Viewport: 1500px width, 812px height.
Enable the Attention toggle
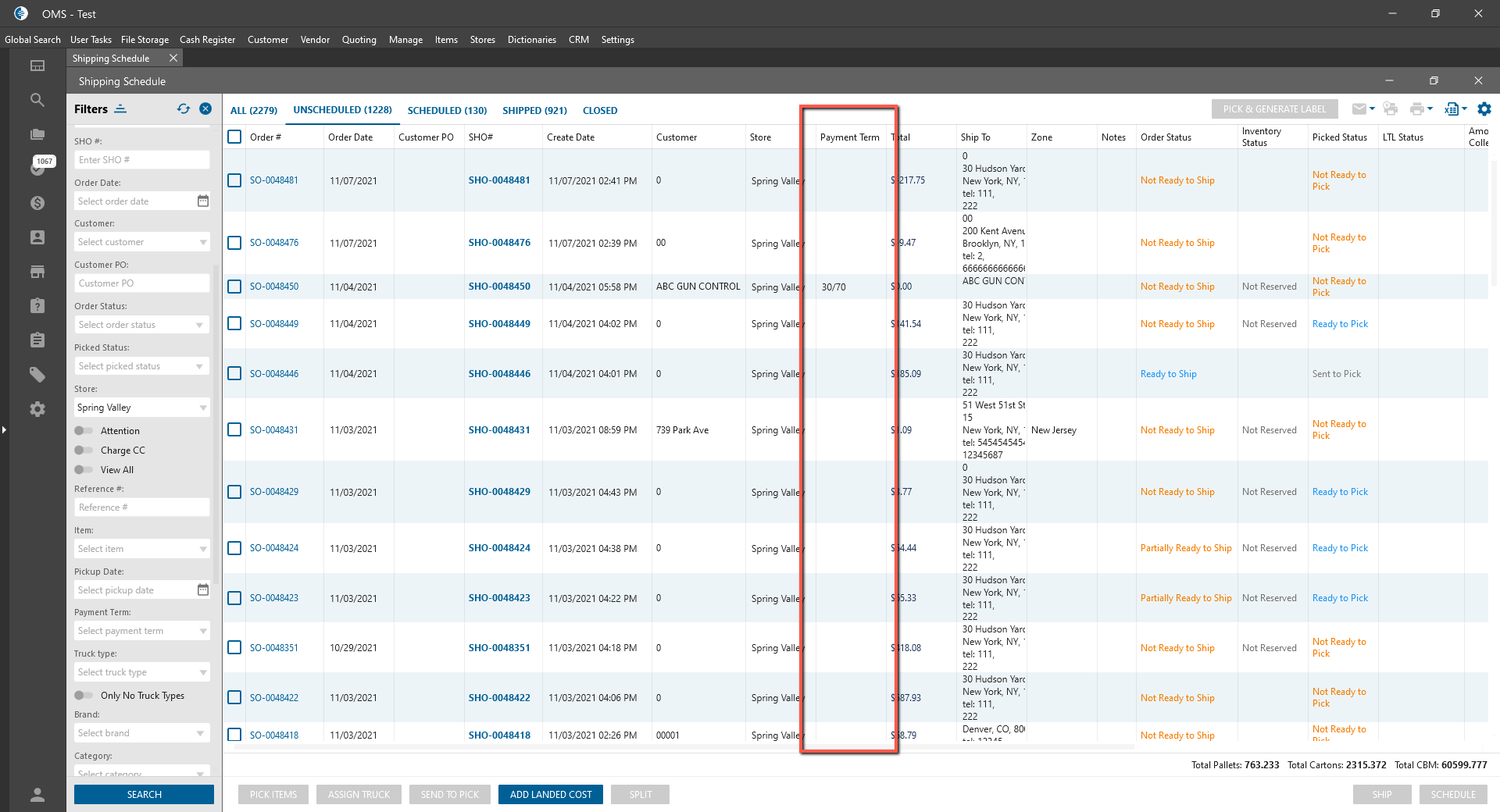pyautogui.click(x=83, y=431)
